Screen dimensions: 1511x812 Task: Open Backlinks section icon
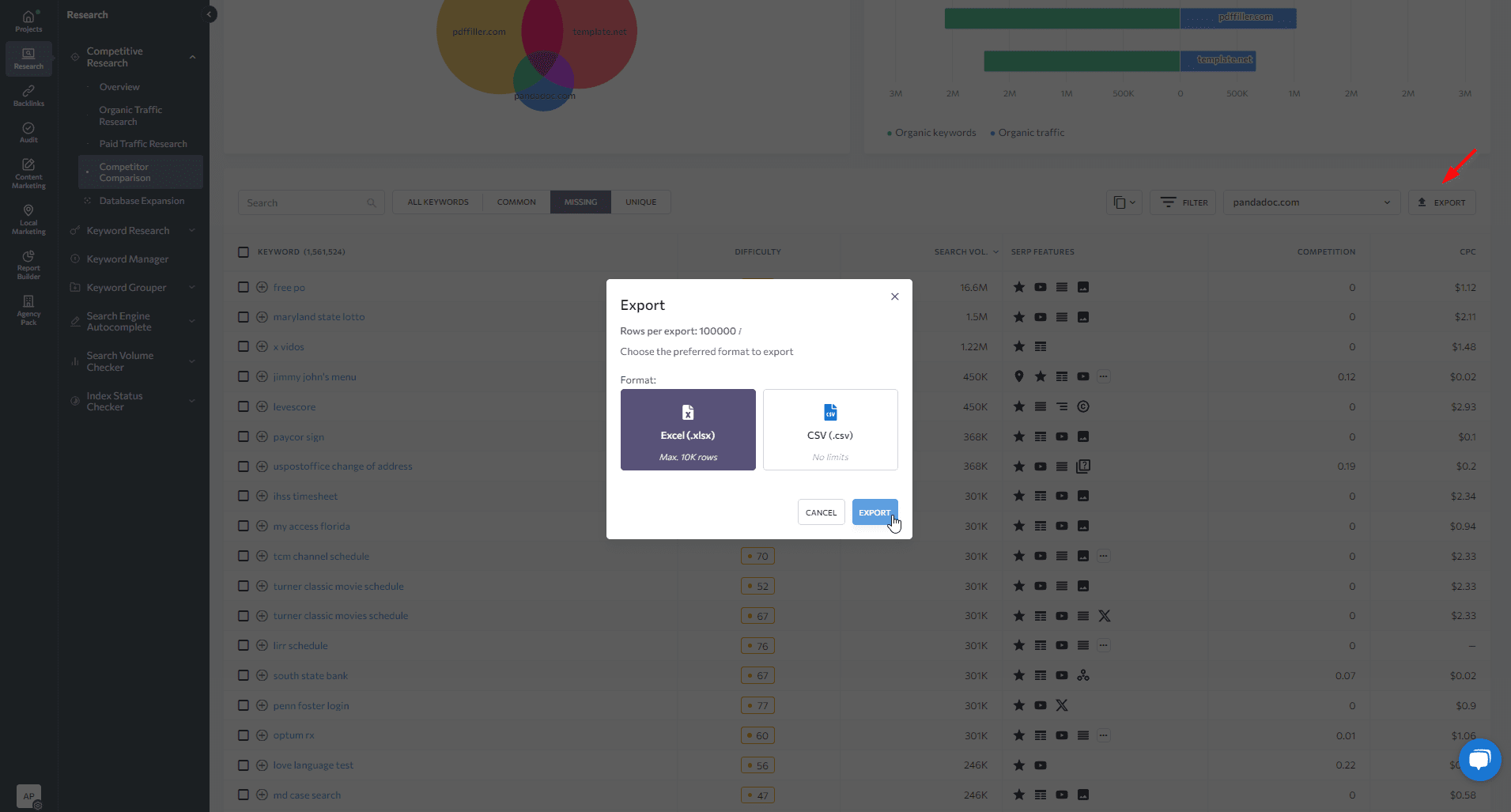point(28,96)
